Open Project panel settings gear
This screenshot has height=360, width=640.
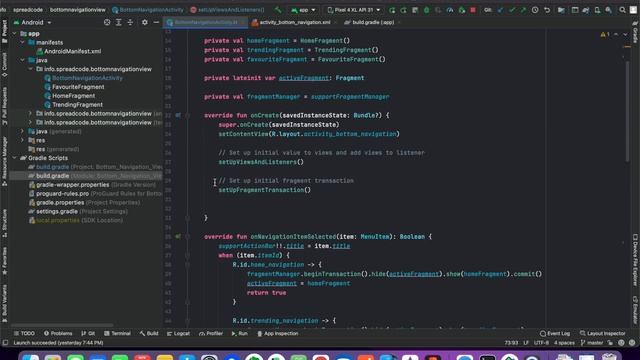tap(144, 22)
